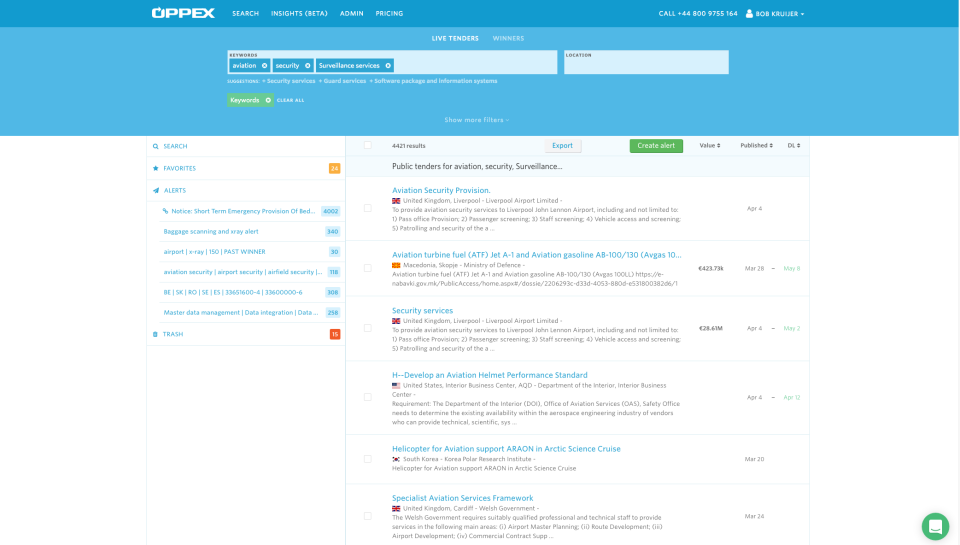Click the link icon beside Notice alert
This screenshot has height=545, width=960.
(x=165, y=211)
